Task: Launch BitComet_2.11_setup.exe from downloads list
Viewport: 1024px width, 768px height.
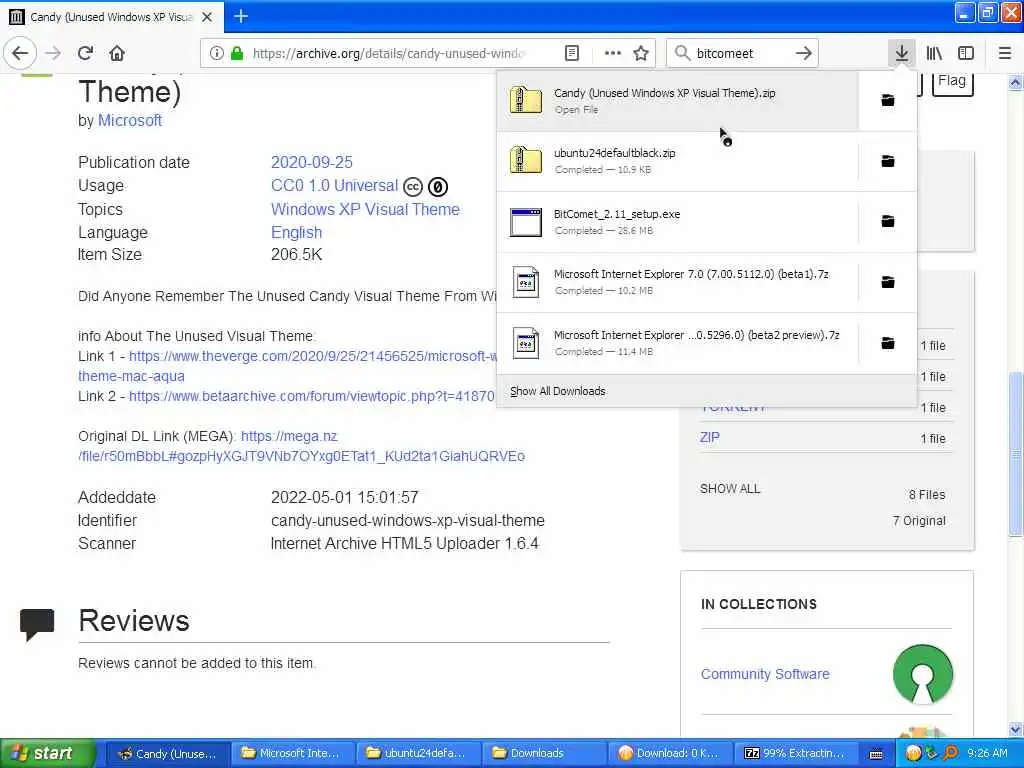Action: point(677,221)
